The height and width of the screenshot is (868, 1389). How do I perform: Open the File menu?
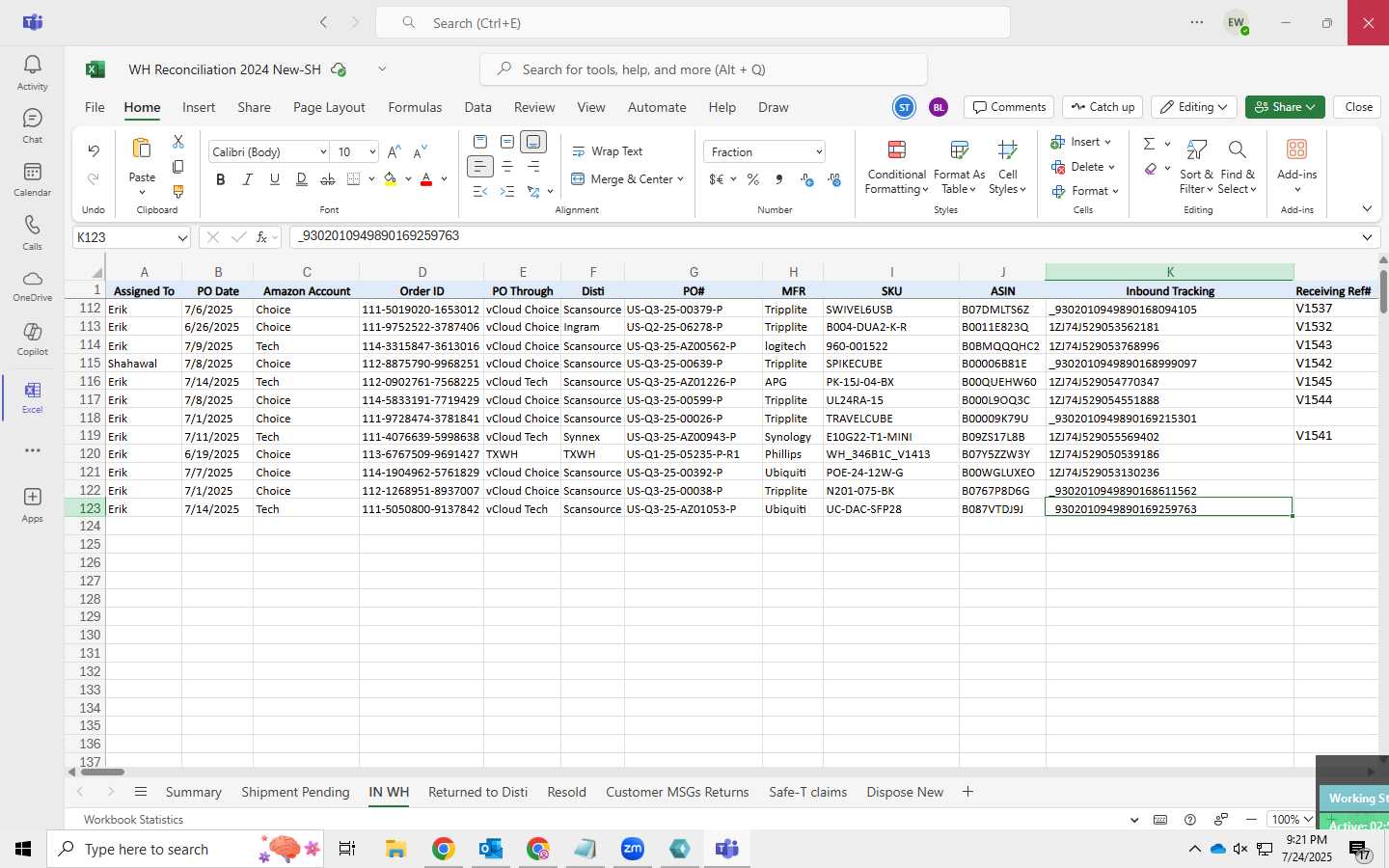95,107
